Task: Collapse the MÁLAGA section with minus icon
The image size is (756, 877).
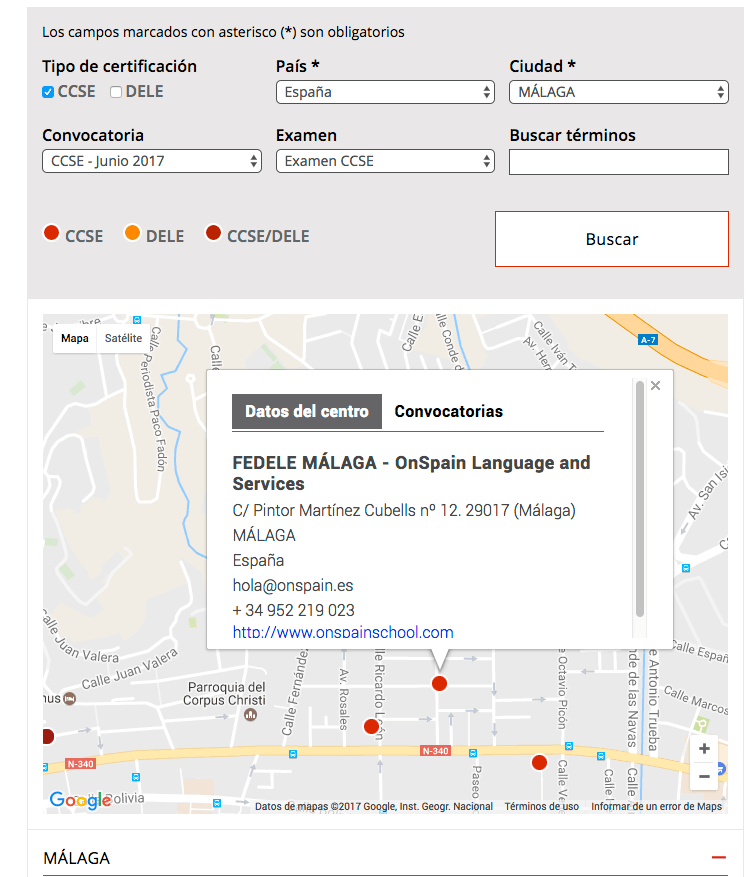Action: [719, 857]
